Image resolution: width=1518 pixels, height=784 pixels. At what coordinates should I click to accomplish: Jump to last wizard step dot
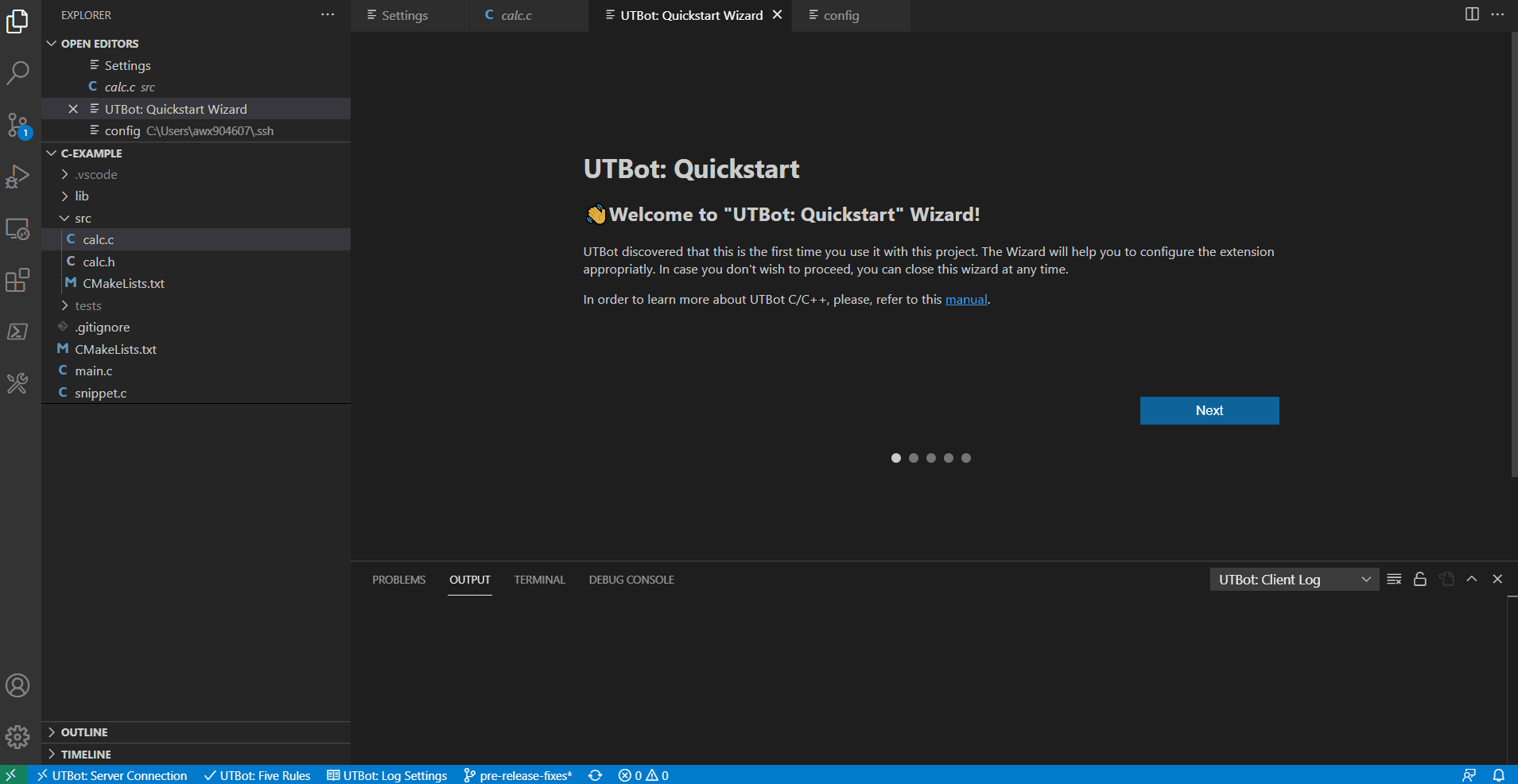966,458
